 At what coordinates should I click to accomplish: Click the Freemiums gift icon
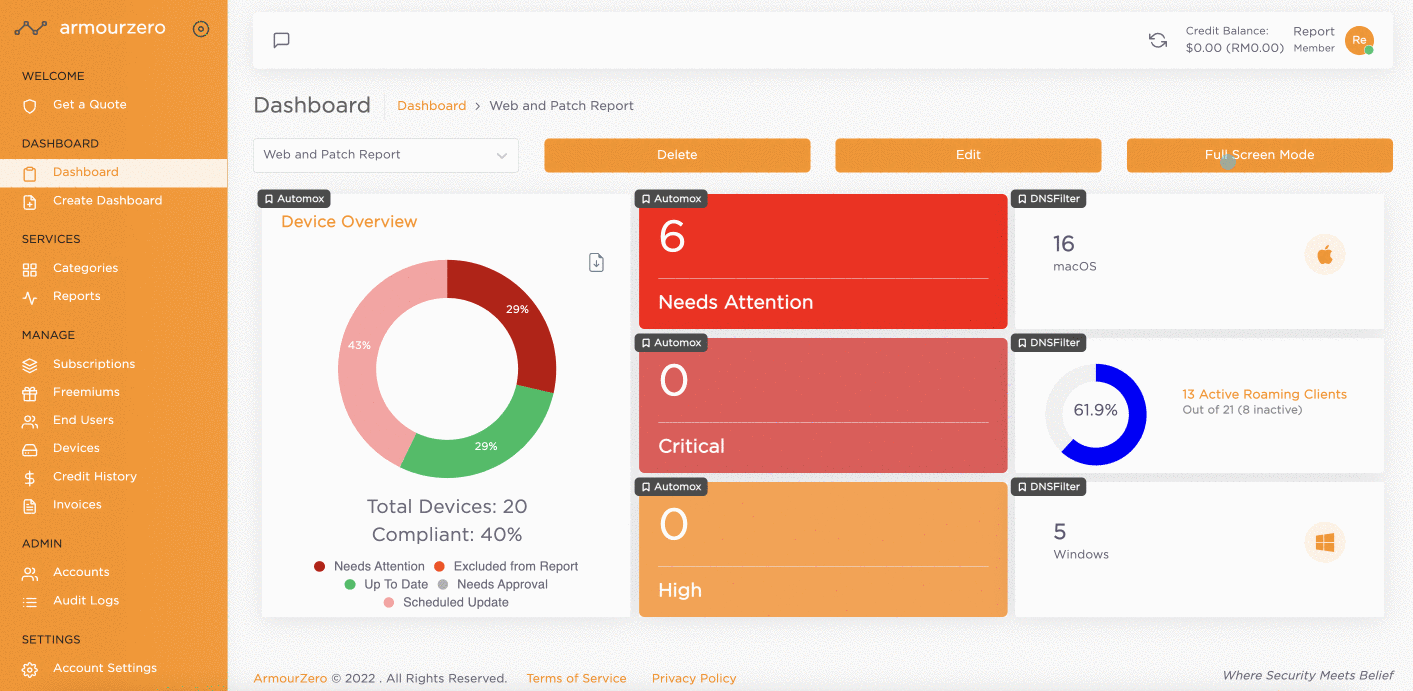point(30,393)
